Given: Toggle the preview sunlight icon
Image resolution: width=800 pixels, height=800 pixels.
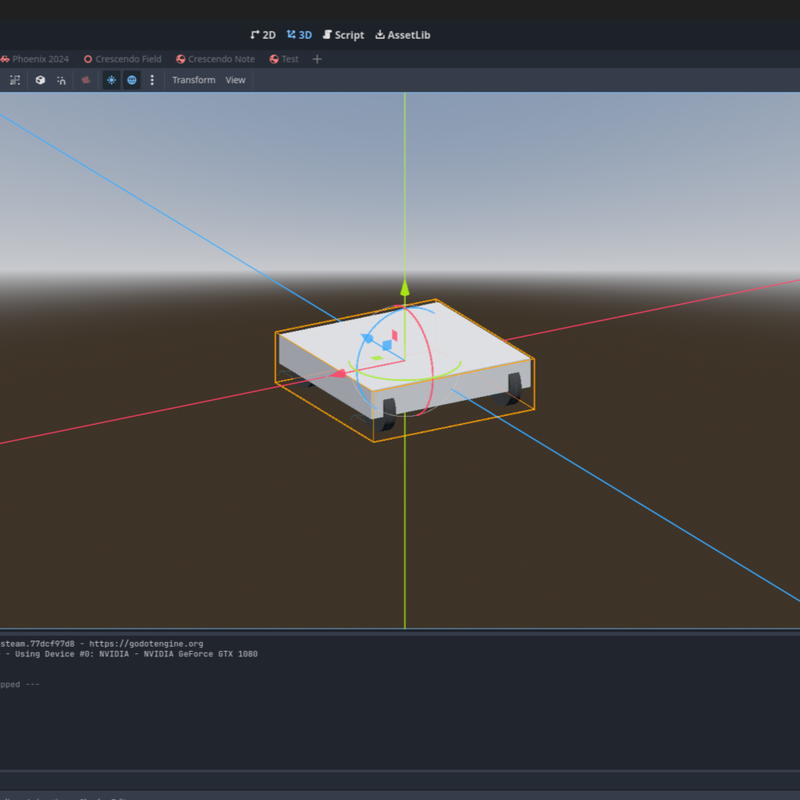Looking at the screenshot, I should (x=111, y=80).
